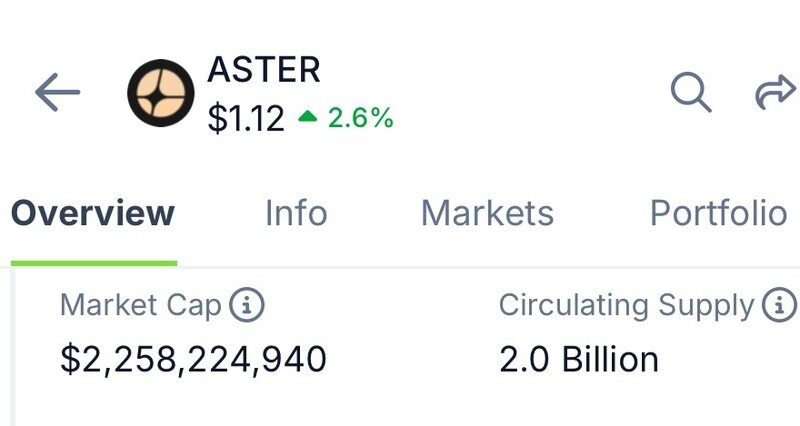Image resolution: width=800 pixels, height=426 pixels.
Task: Show Market Cap info tooltip icon
Action: tap(246, 306)
